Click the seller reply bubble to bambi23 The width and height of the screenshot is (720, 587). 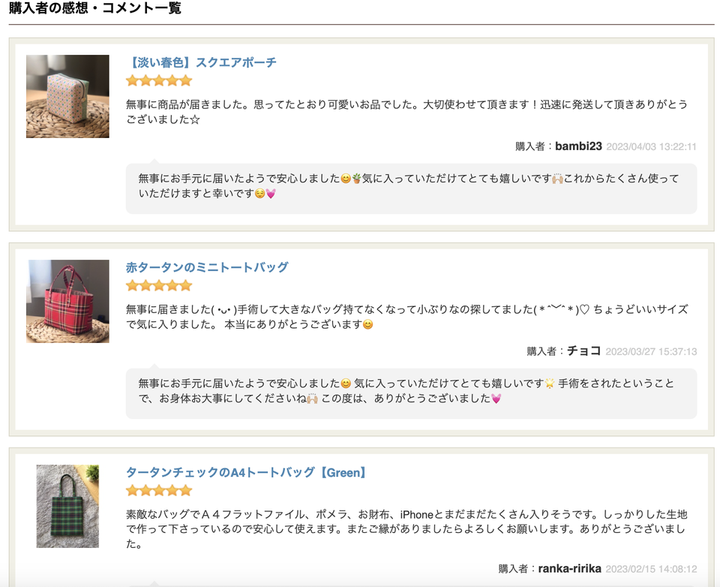coord(411,188)
